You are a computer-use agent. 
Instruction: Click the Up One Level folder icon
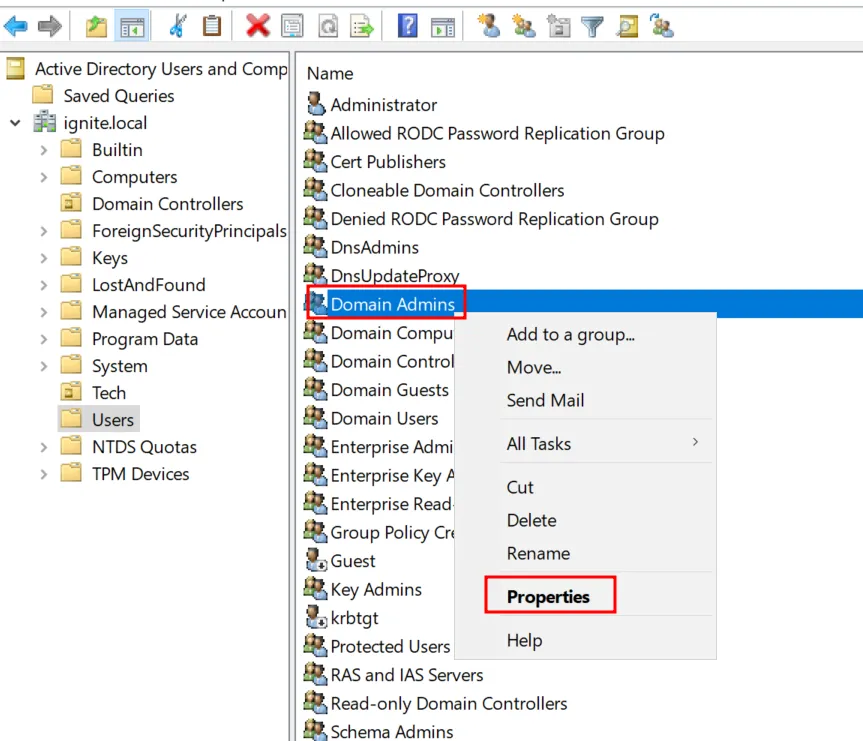[96, 26]
